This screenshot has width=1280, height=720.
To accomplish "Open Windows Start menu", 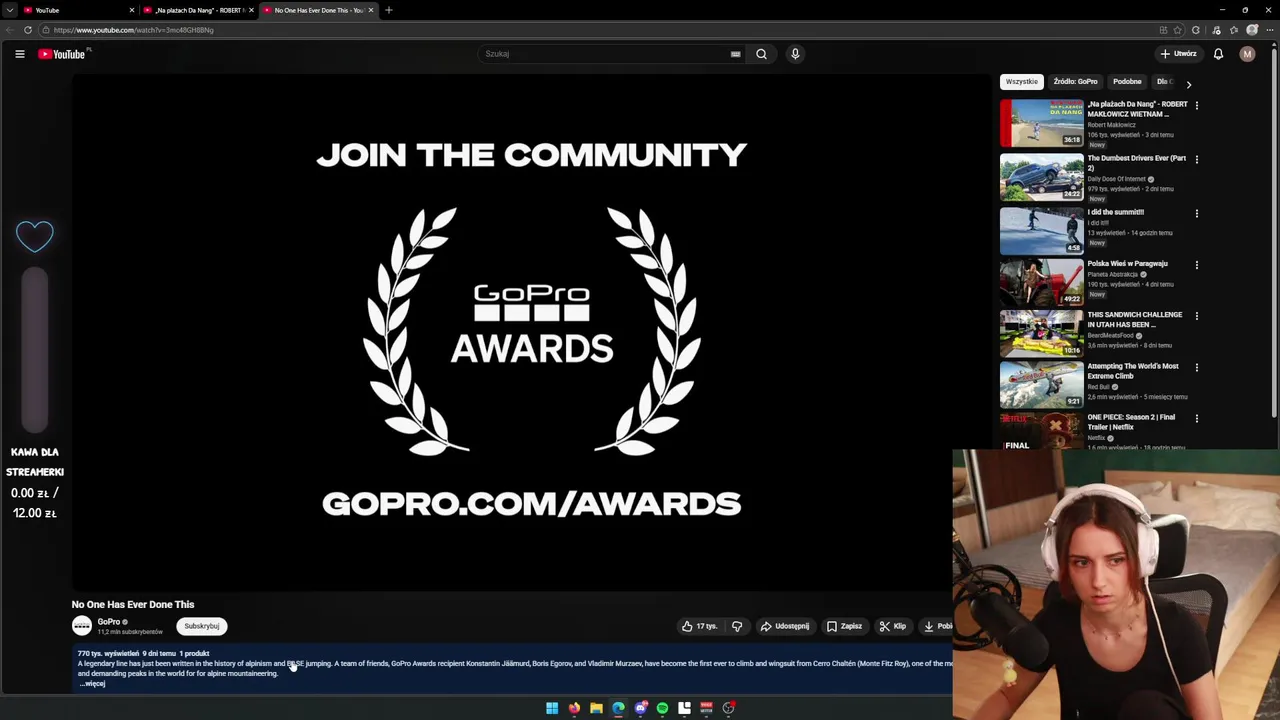I will (552, 708).
